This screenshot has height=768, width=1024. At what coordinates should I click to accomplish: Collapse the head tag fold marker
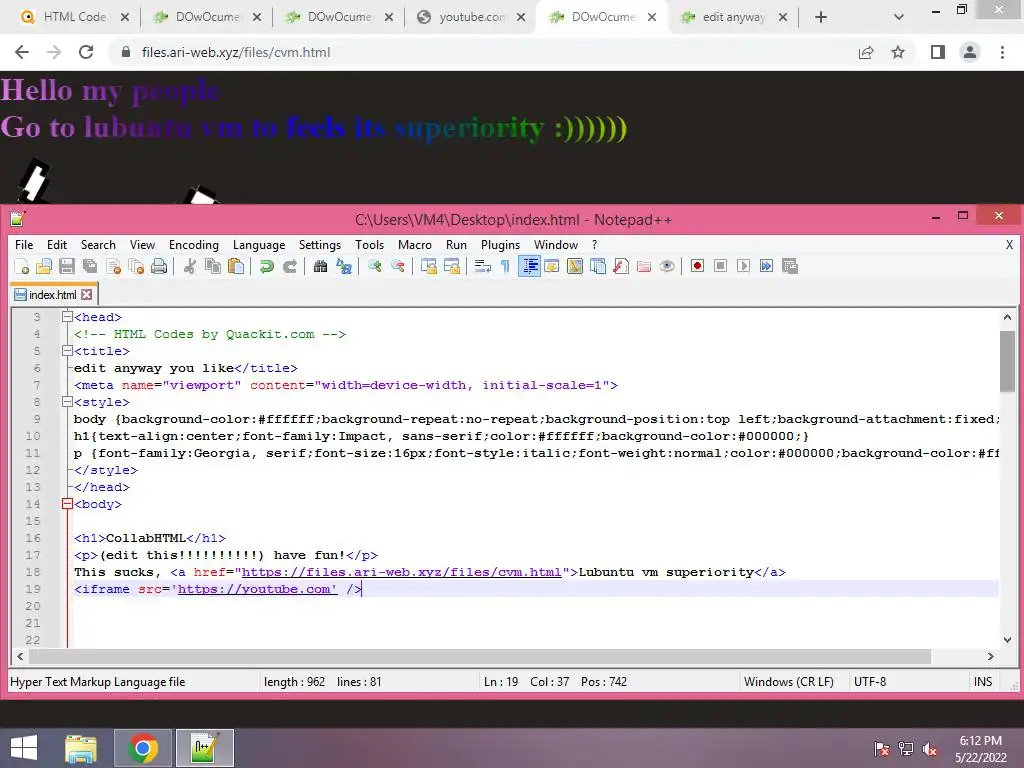point(67,317)
